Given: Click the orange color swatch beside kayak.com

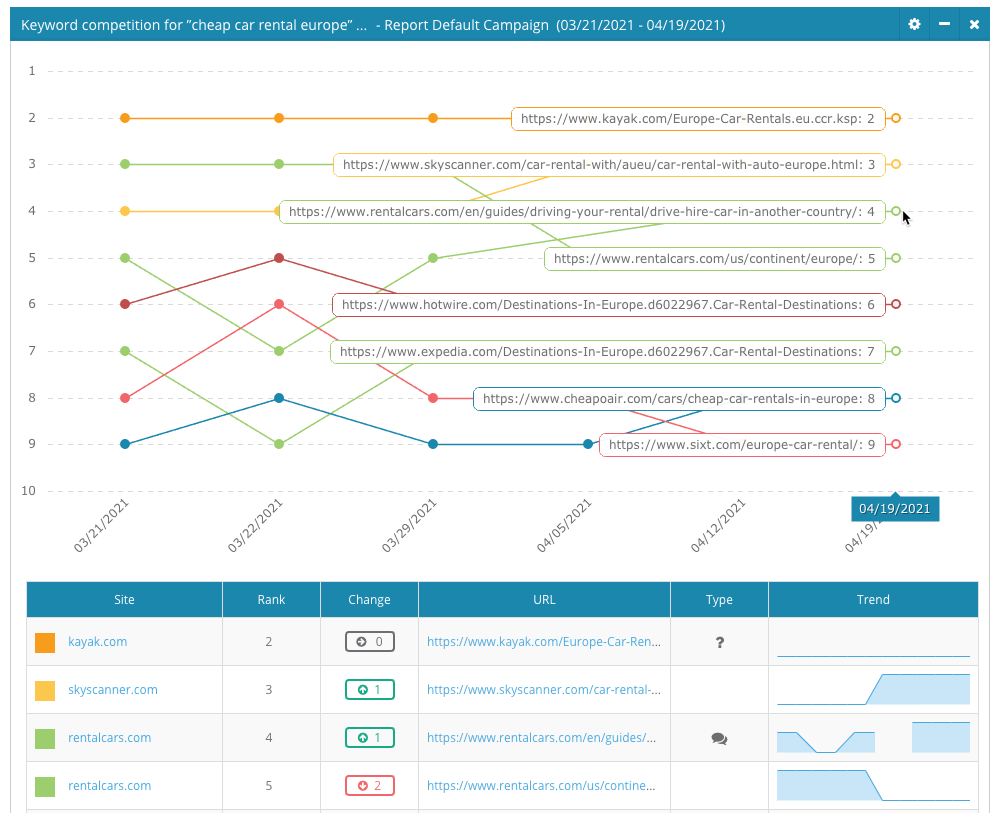Looking at the screenshot, I should pos(45,641).
